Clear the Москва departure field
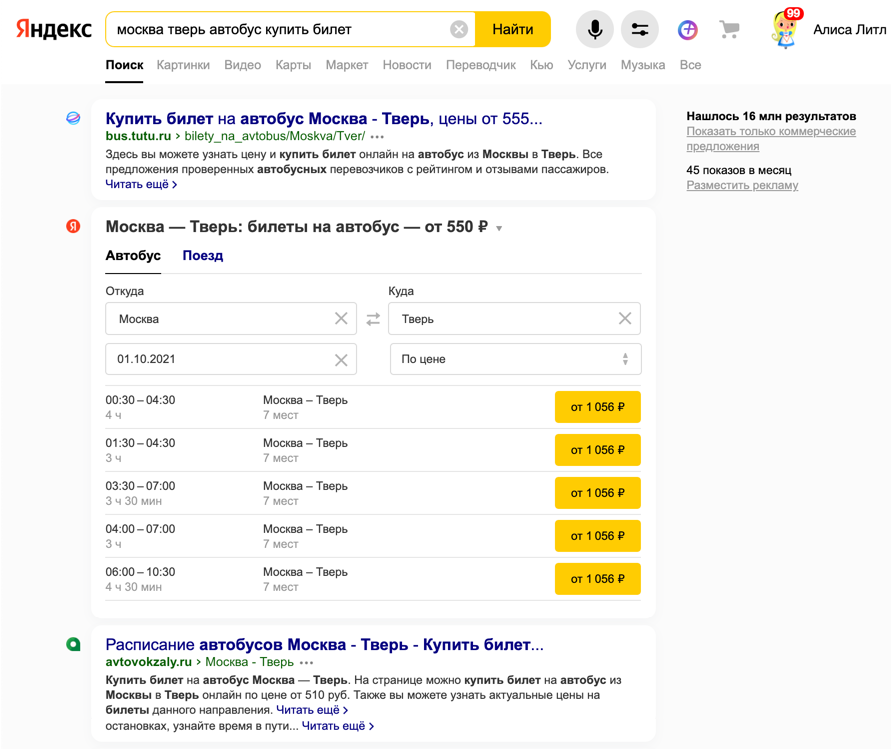Viewport: 891px width, 749px height. (x=341, y=319)
